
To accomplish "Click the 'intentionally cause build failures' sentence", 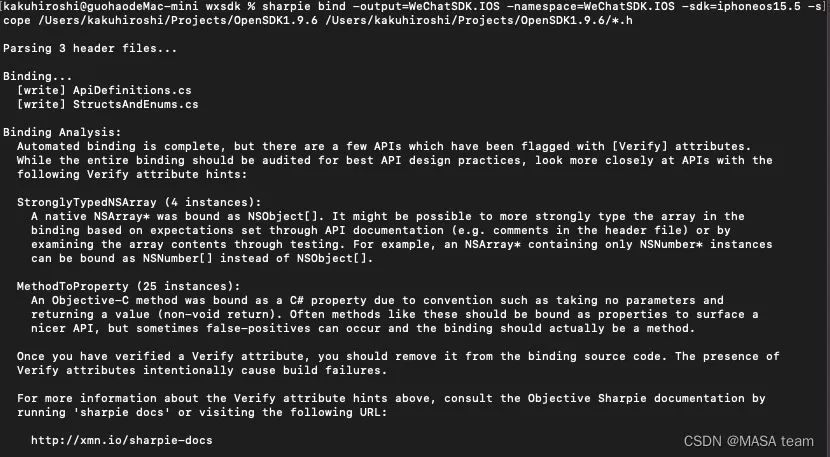I will point(265,370).
